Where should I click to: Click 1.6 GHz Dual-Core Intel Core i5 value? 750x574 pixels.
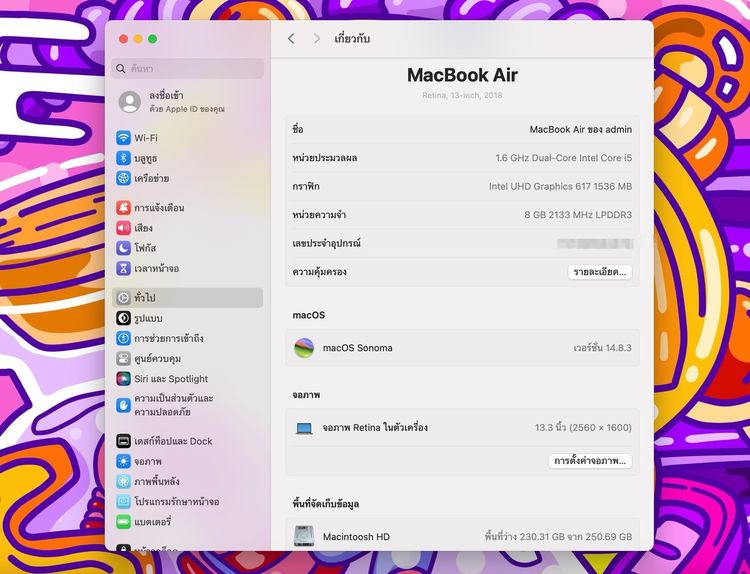[x=563, y=158]
